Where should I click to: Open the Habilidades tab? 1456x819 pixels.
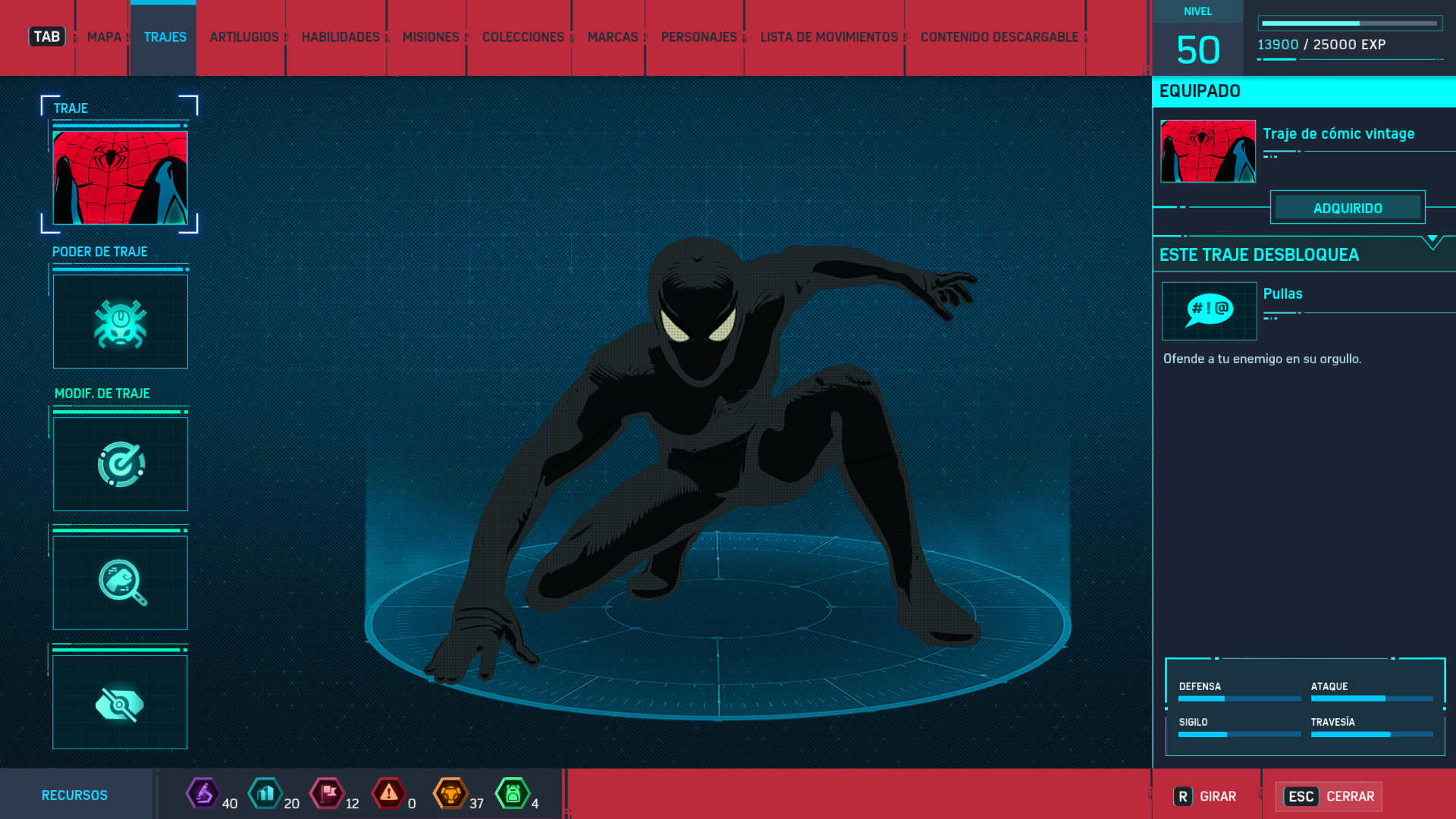pyautogui.click(x=340, y=37)
